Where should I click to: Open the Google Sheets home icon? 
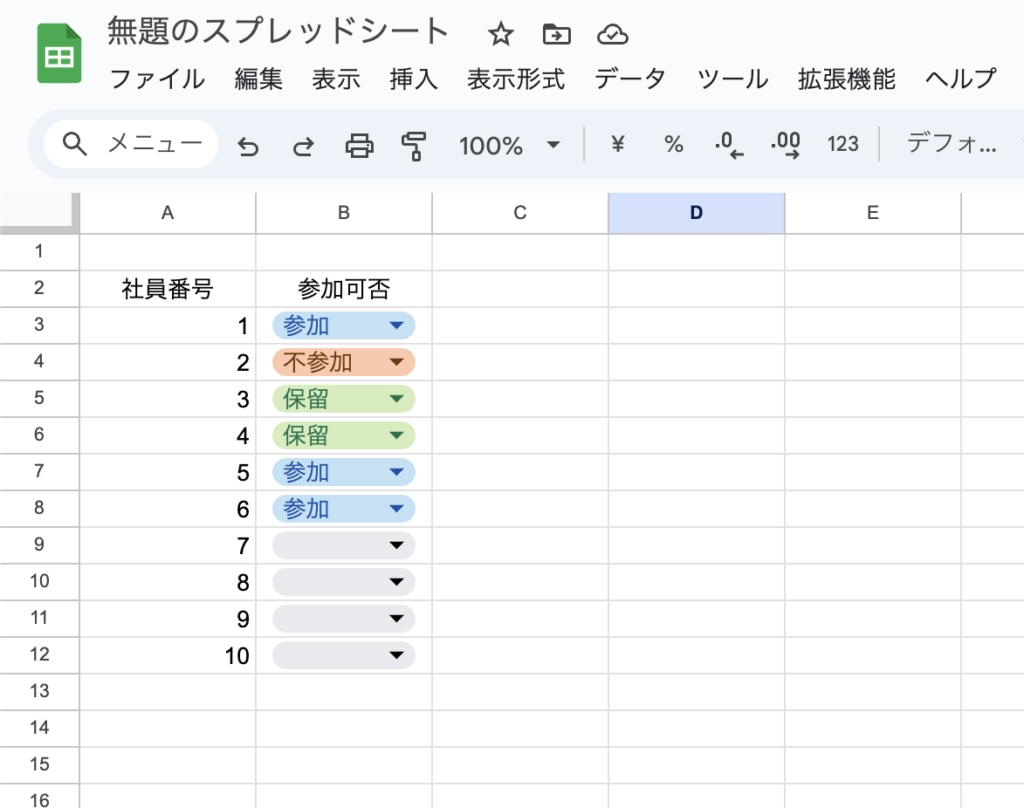tap(59, 54)
